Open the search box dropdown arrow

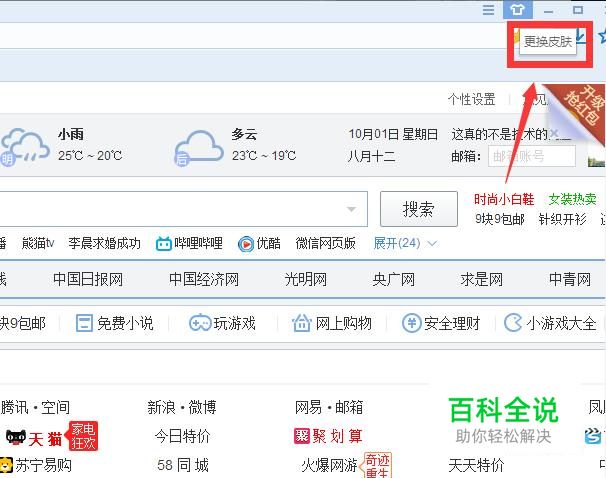(351, 209)
